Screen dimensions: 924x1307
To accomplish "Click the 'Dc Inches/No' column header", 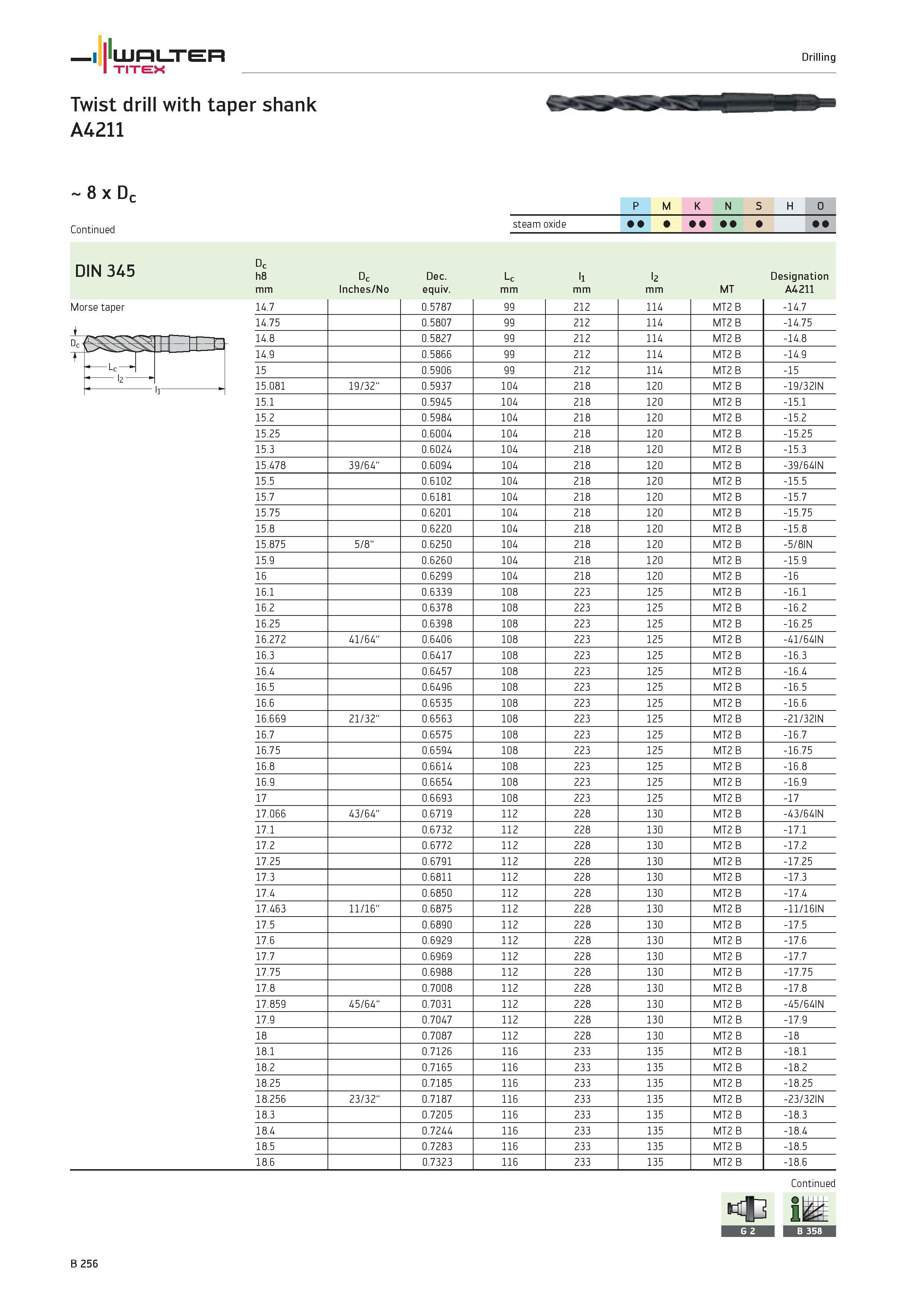I will click(364, 283).
